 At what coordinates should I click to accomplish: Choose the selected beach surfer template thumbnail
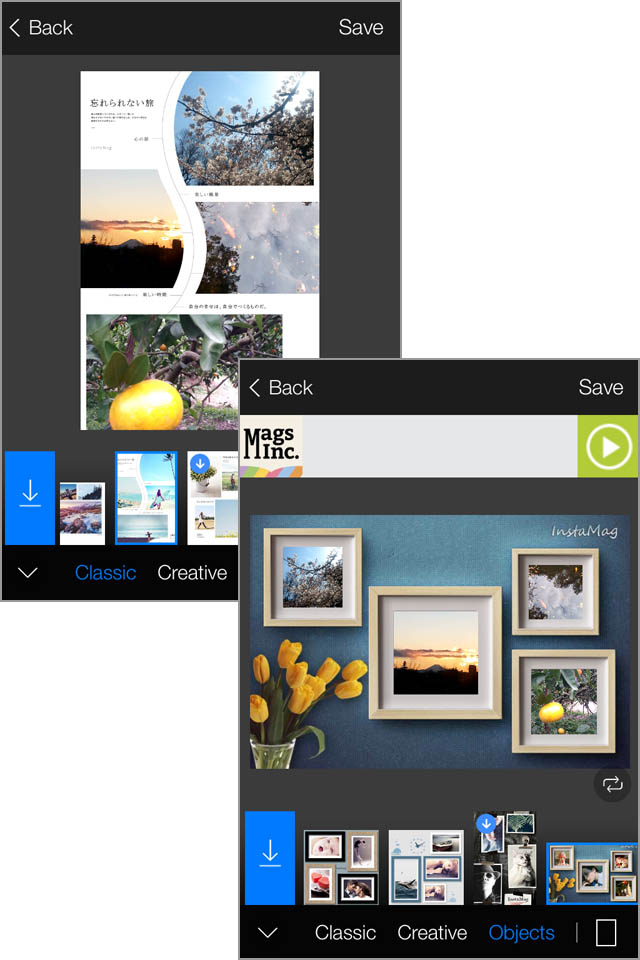[146, 498]
